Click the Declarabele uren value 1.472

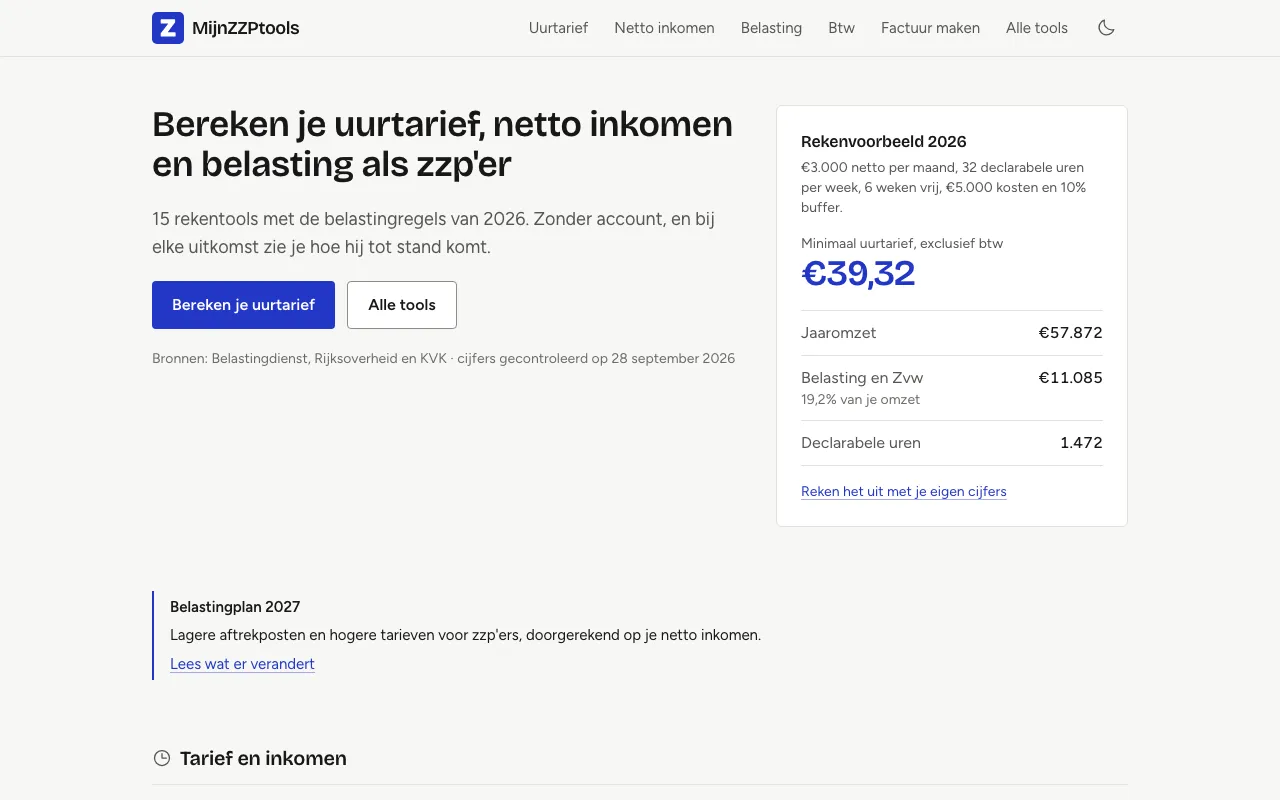[1081, 443]
